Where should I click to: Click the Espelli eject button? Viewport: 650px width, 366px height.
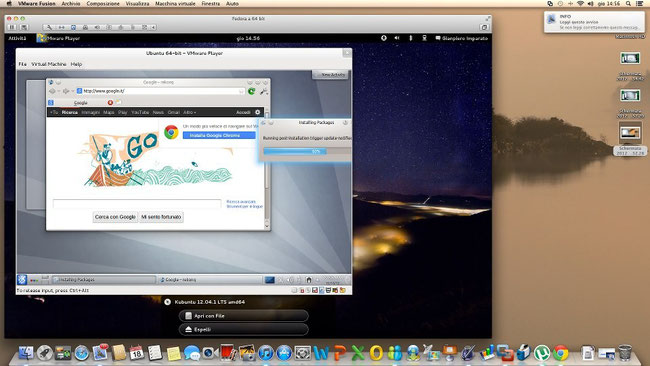coord(244,330)
